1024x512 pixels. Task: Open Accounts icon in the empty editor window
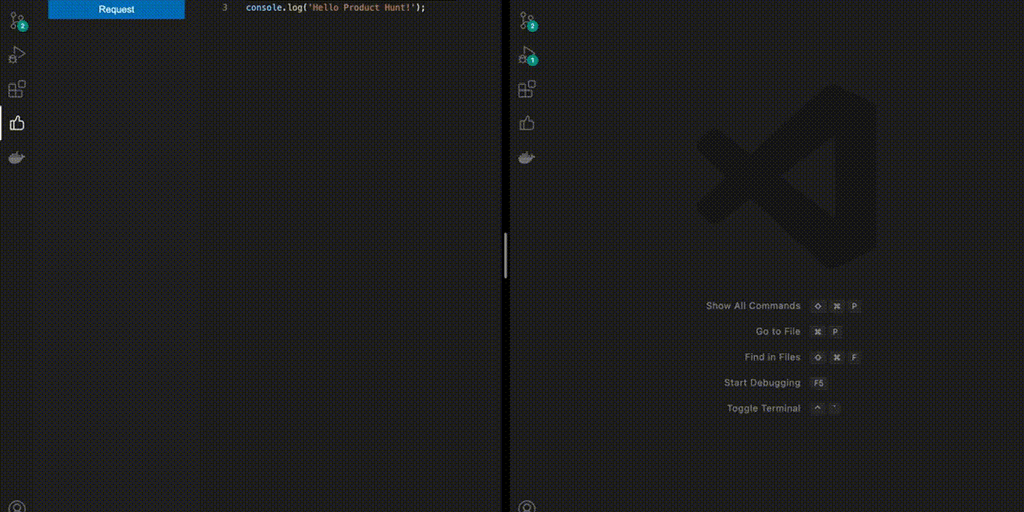tap(527, 507)
